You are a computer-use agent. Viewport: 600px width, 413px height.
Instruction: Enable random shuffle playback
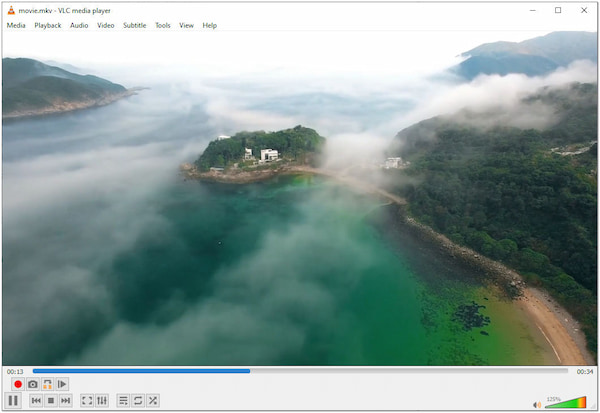pyautogui.click(x=153, y=400)
